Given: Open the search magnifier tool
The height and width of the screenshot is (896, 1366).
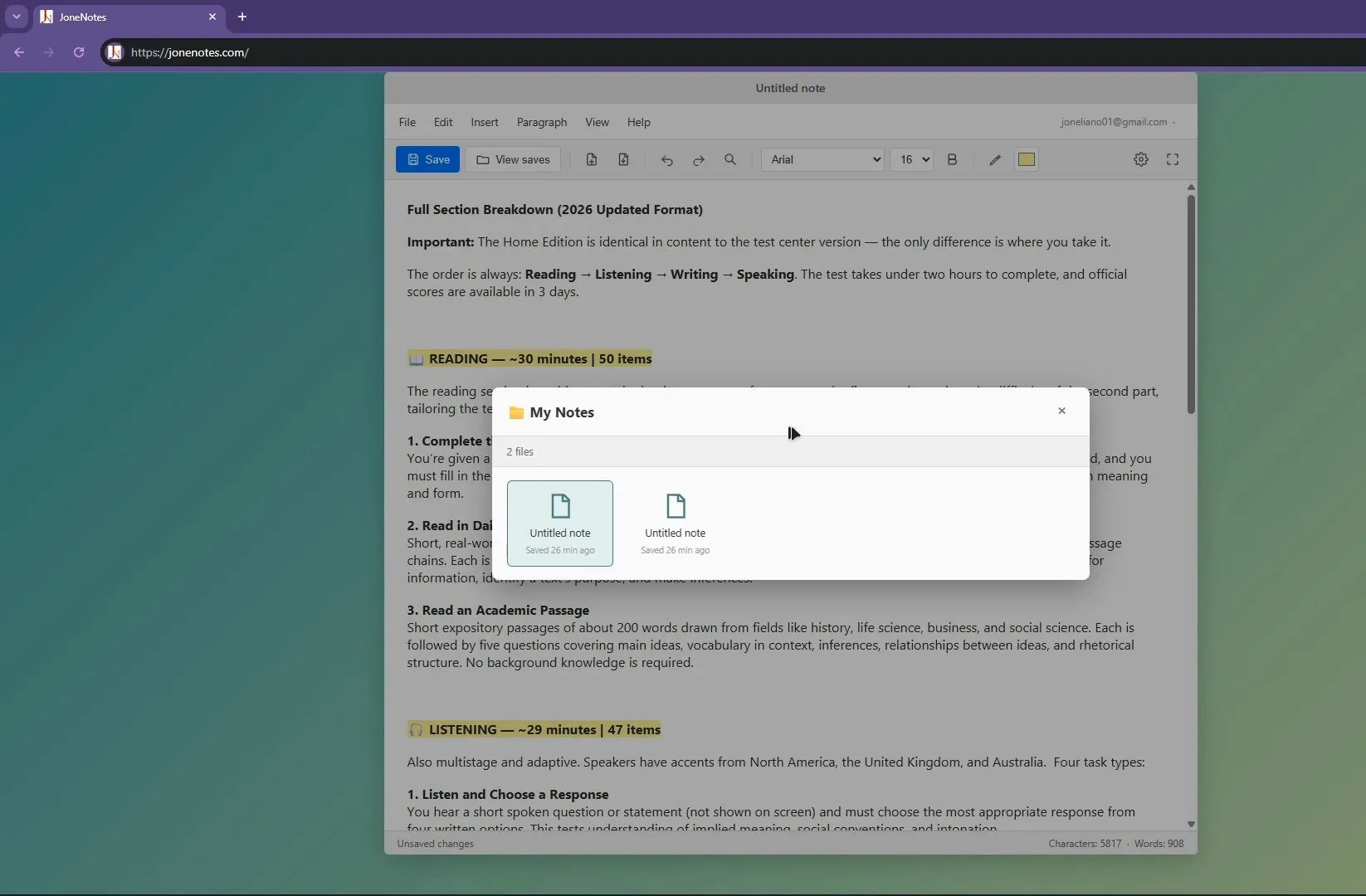Looking at the screenshot, I should [730, 159].
